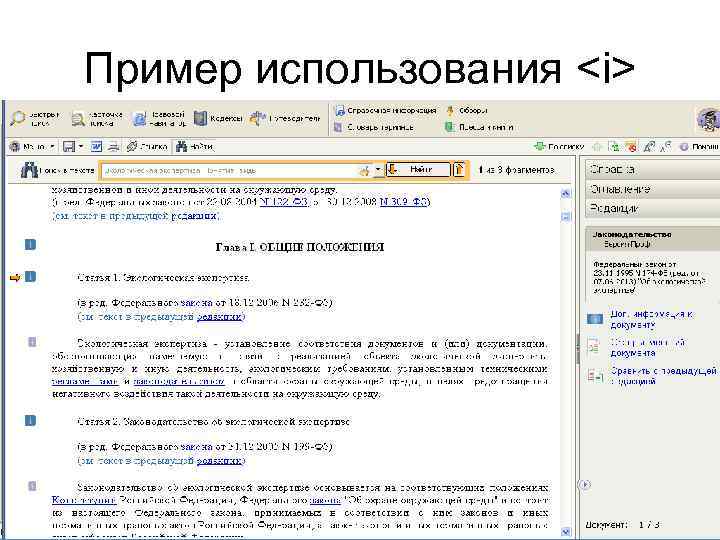Open the Меню dropdown
The width and height of the screenshot is (720, 540).
click(x=32, y=146)
